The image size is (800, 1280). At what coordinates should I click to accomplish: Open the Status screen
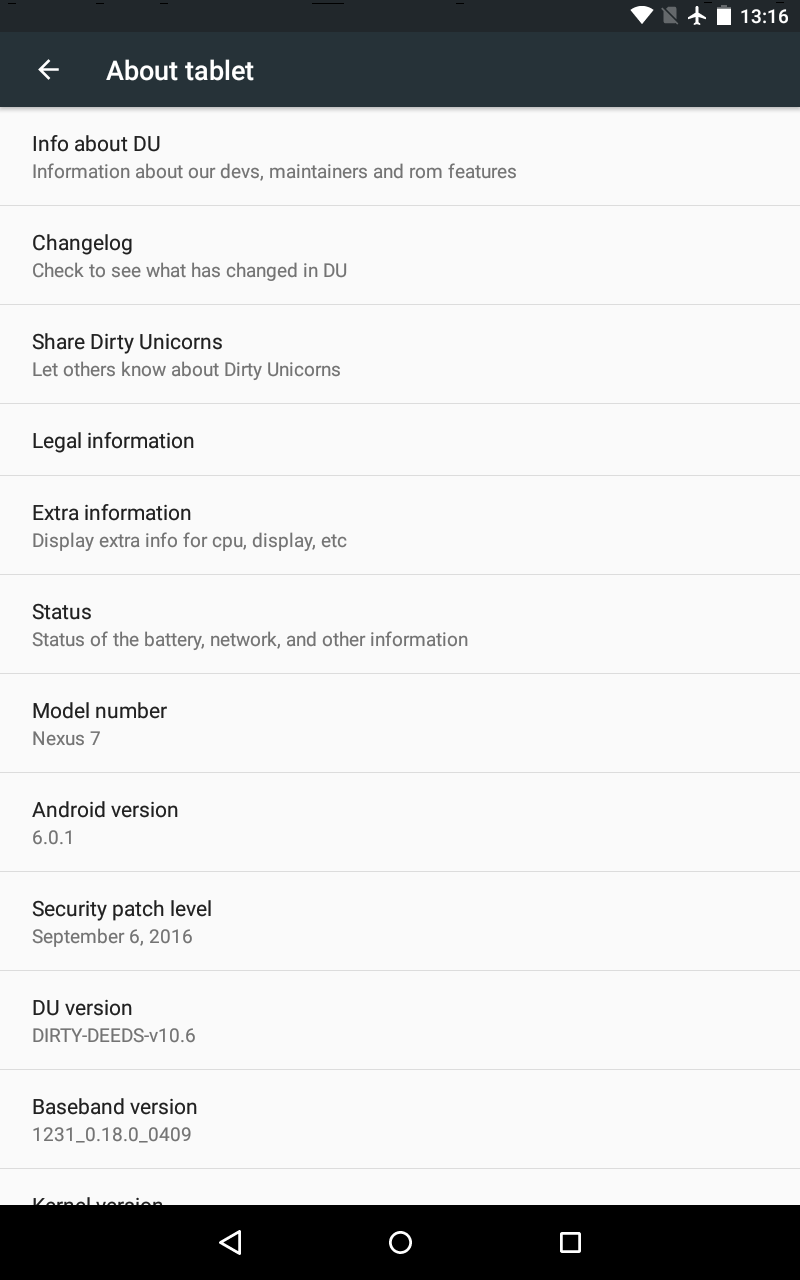pos(400,623)
